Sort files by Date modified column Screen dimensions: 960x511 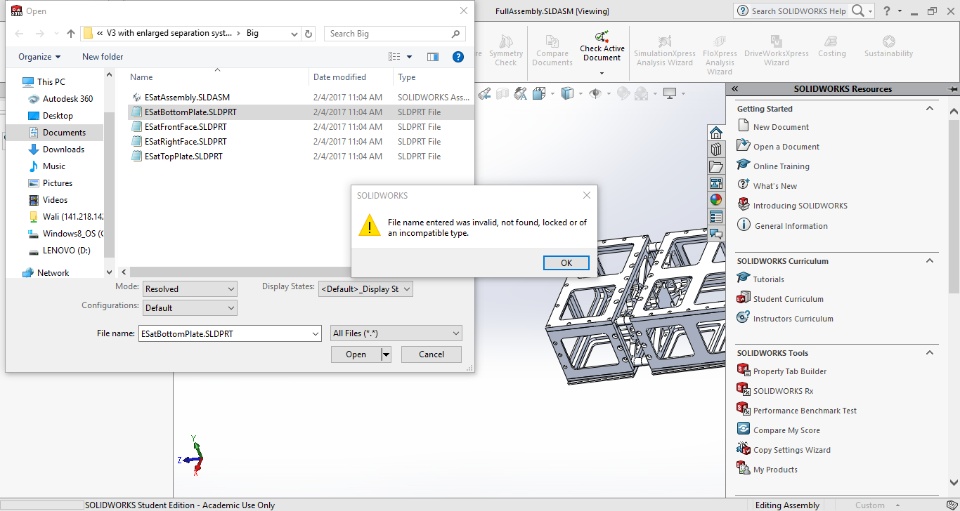[x=339, y=77]
